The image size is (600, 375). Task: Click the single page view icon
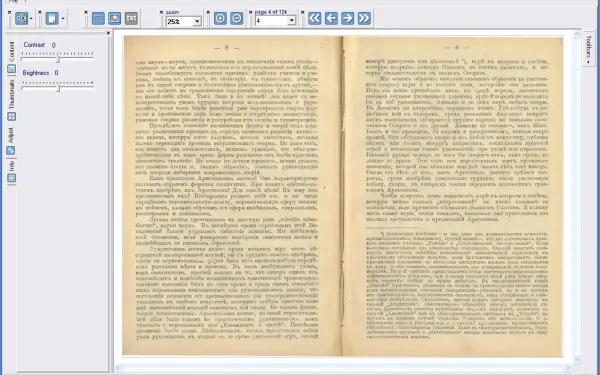point(52,18)
